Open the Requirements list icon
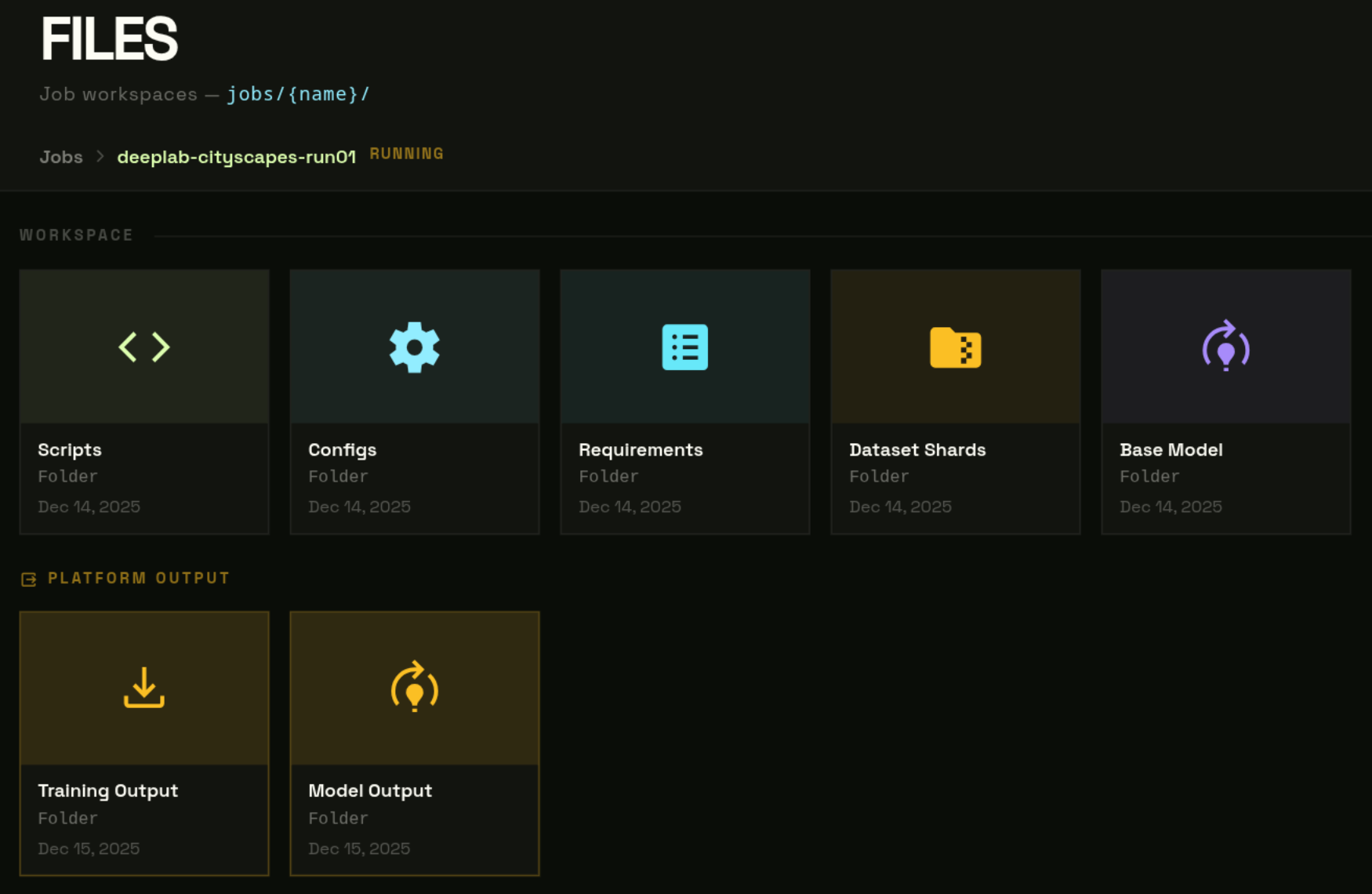Viewport: 1372px width, 894px height. (685, 347)
